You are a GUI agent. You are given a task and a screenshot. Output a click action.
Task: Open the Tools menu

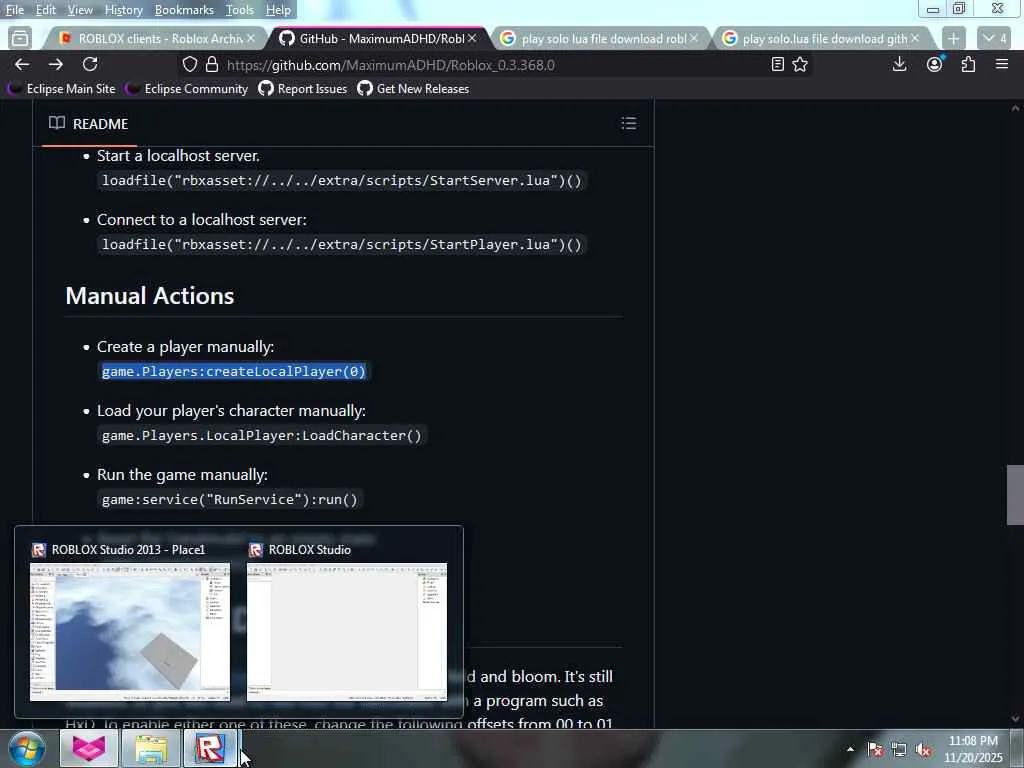click(239, 10)
